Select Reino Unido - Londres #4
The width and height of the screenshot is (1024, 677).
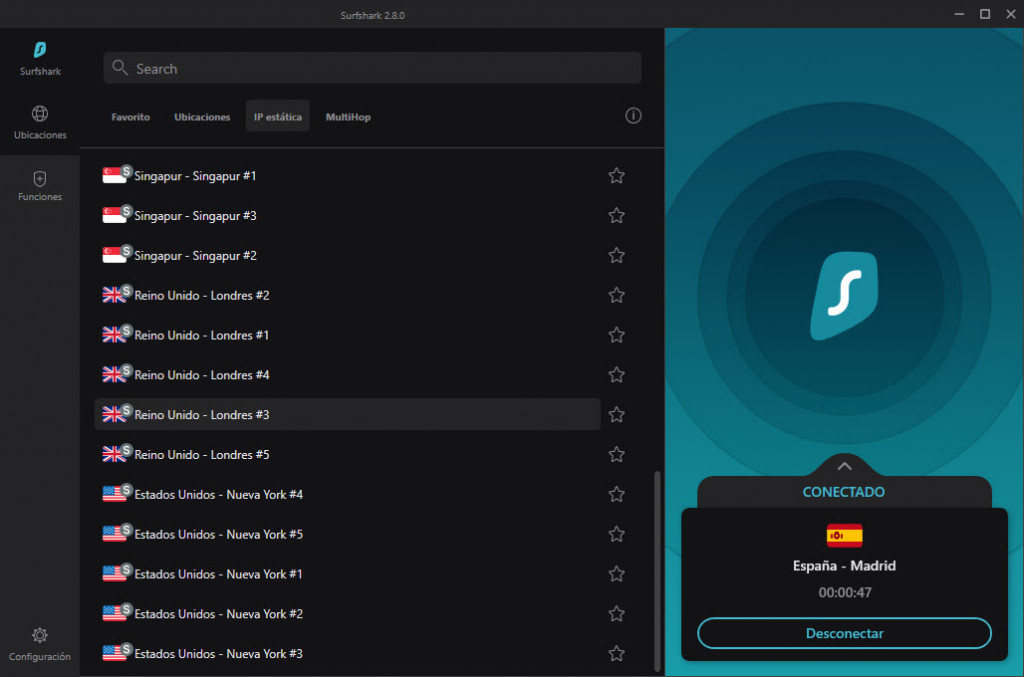pos(347,375)
